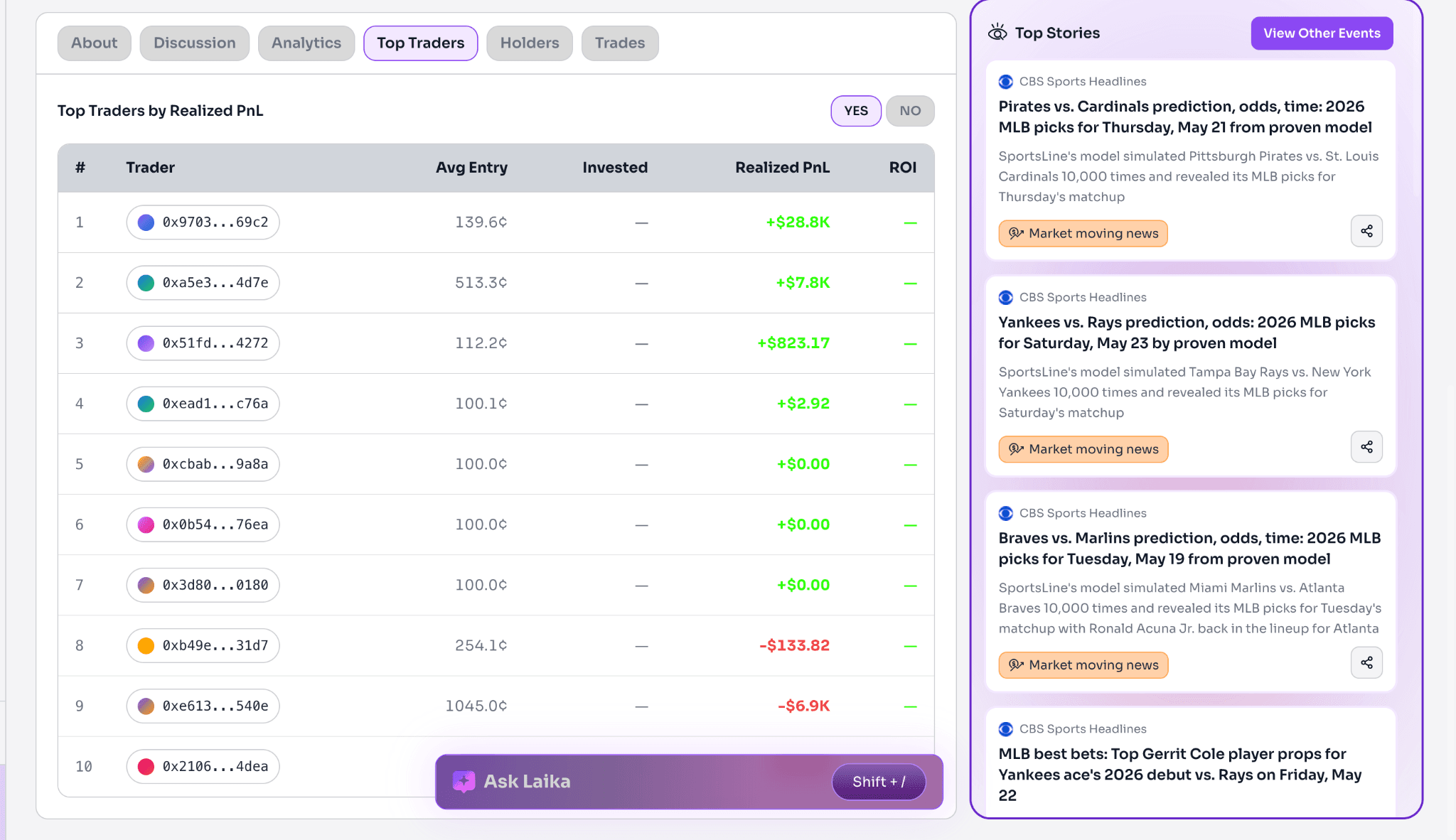This screenshot has height=840, width=1456.
Task: Click avatar of trader 0x2106...4dea
Action: click(146, 766)
